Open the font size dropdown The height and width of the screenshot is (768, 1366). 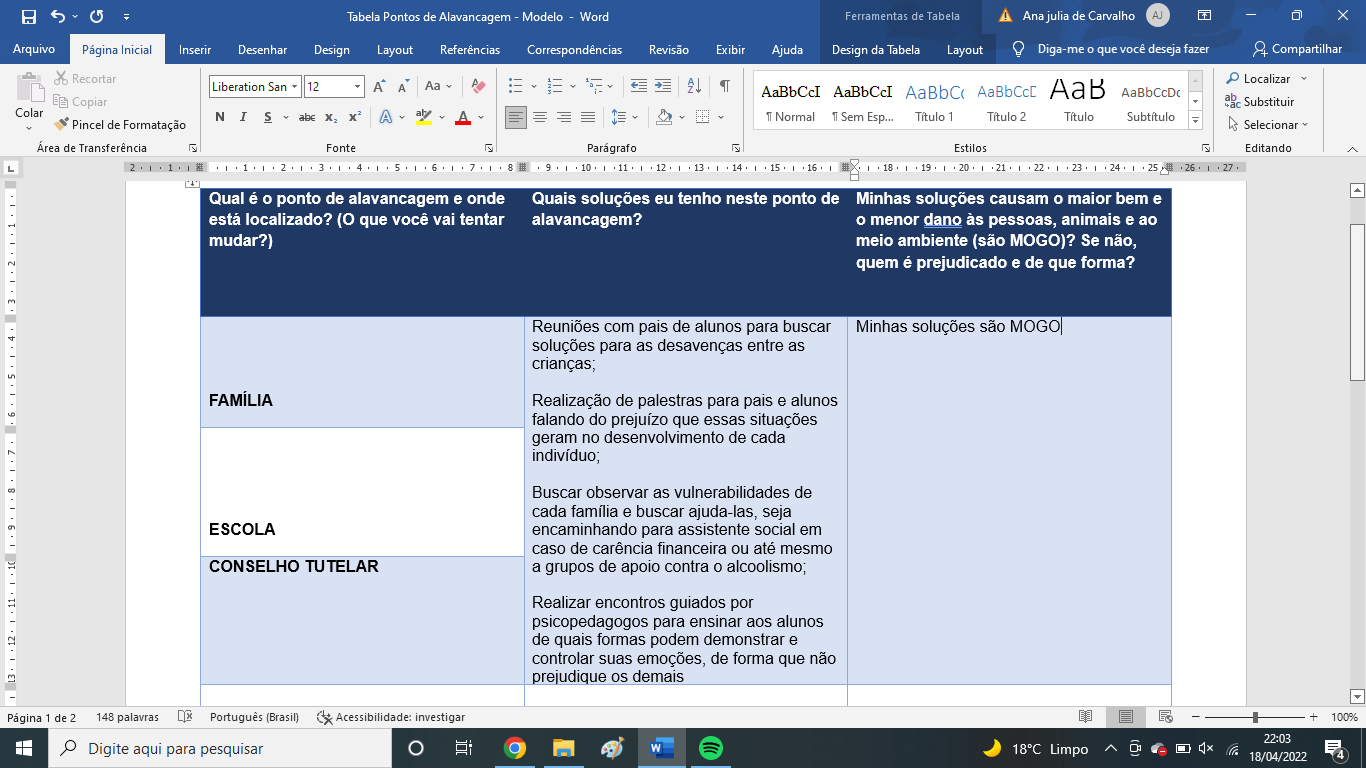tap(357, 87)
